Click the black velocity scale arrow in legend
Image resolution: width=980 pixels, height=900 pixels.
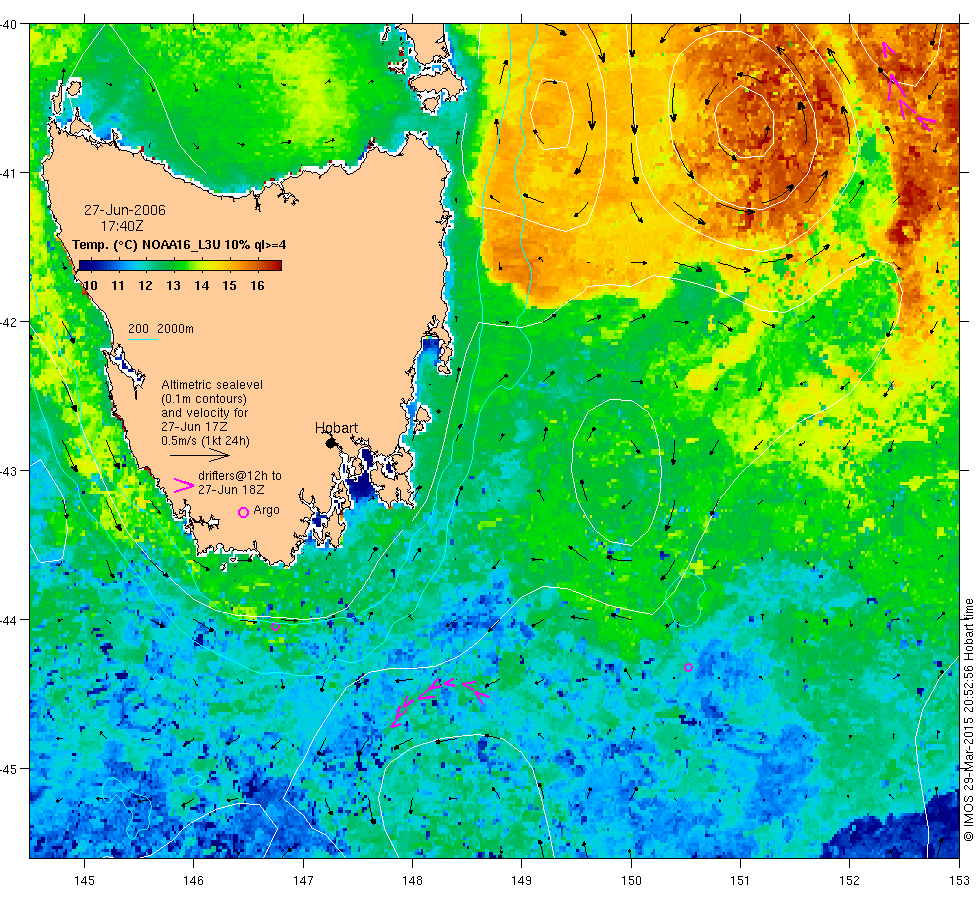[x=200, y=456]
